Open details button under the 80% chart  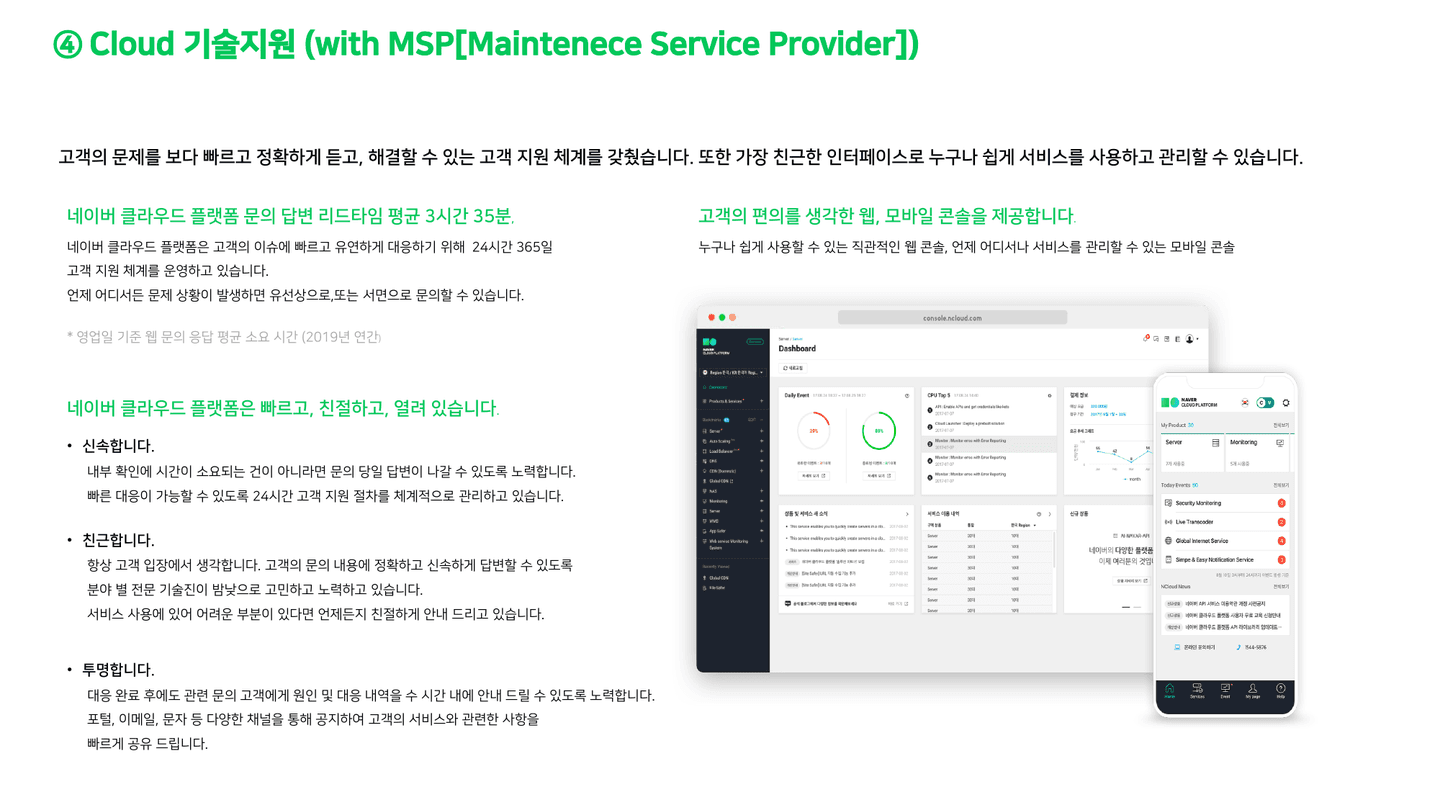tap(879, 476)
